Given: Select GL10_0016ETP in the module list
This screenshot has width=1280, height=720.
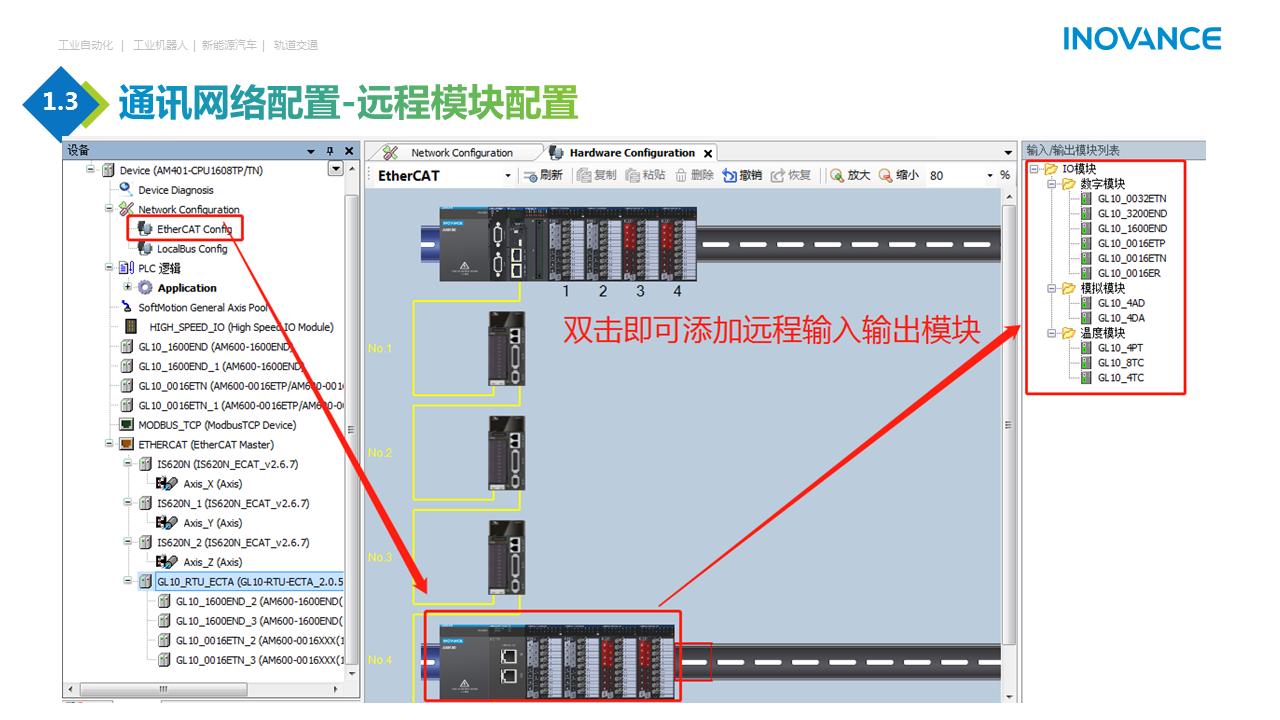Looking at the screenshot, I should 1132,243.
